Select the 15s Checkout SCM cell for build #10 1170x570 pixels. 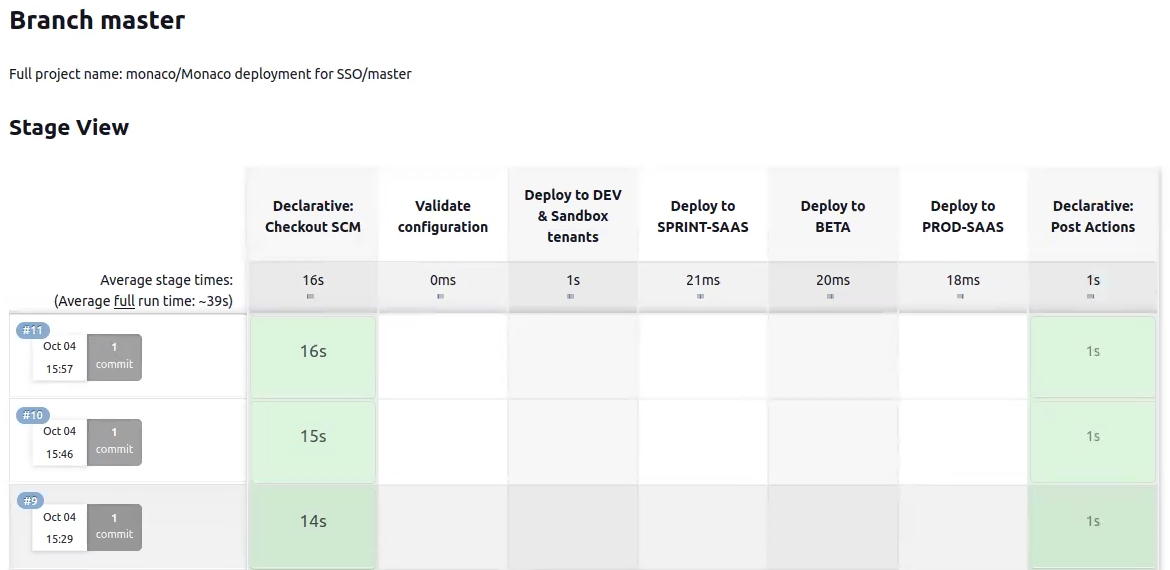coord(313,437)
